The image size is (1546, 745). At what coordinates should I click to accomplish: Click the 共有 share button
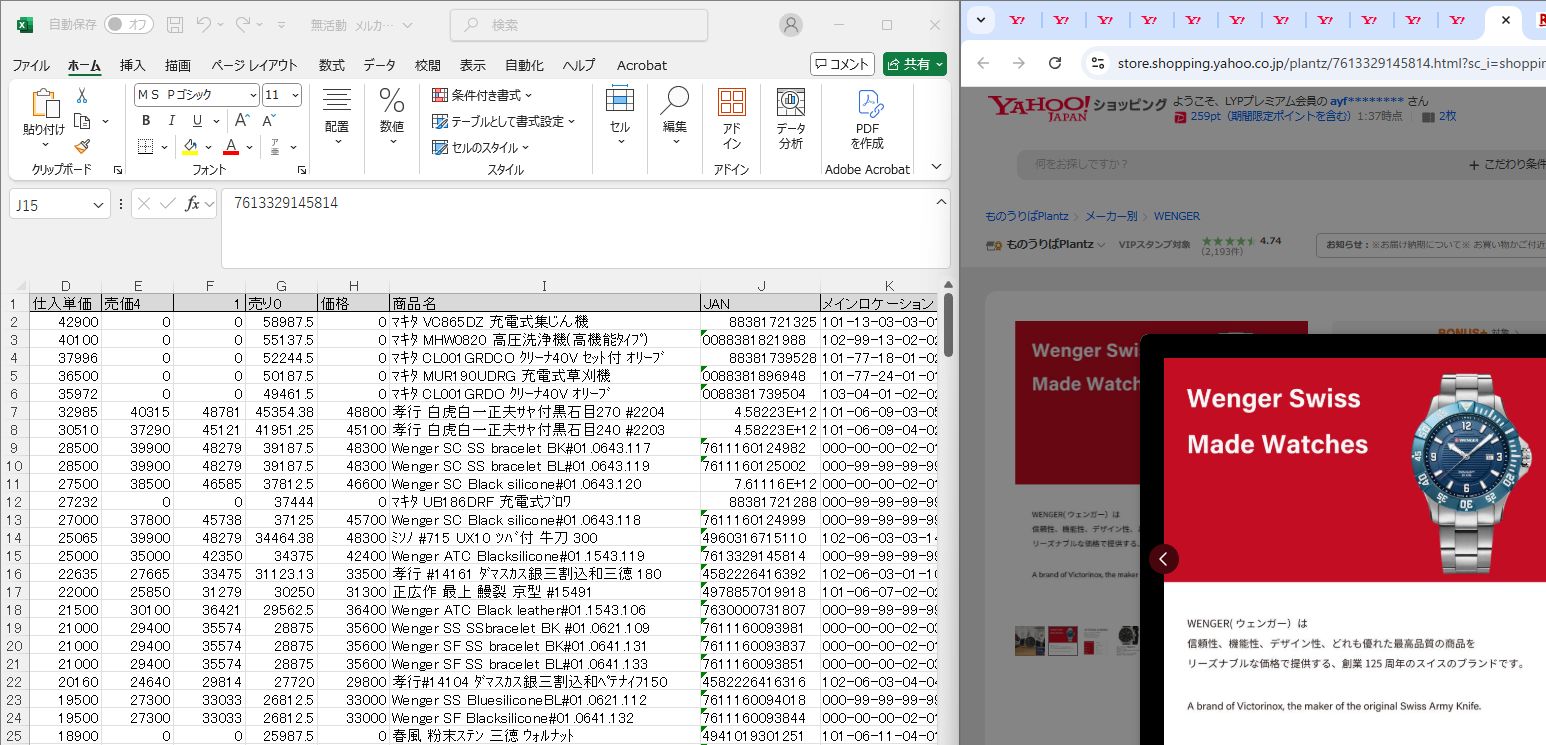[914, 64]
